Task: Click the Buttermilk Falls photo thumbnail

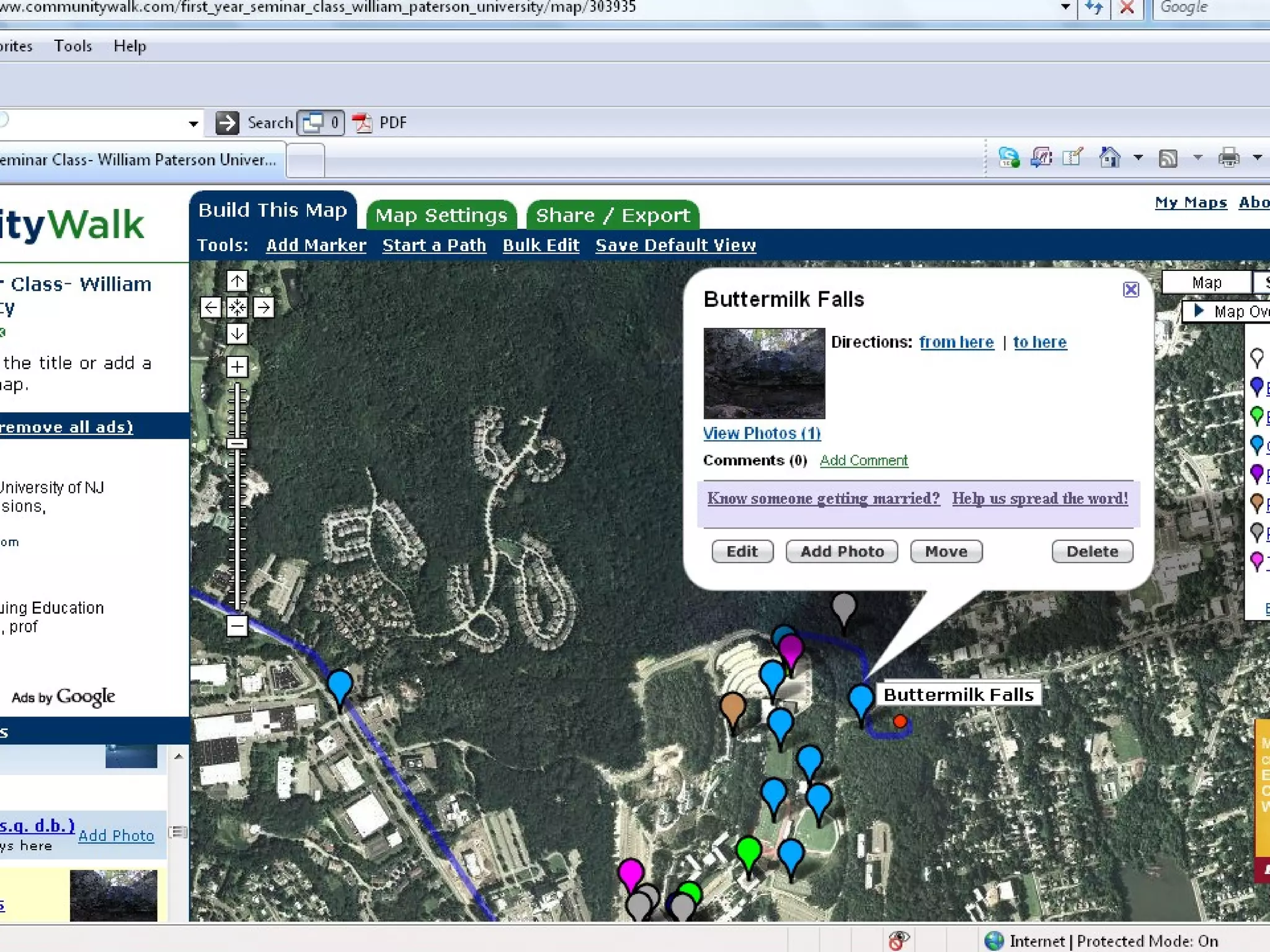Action: [764, 373]
